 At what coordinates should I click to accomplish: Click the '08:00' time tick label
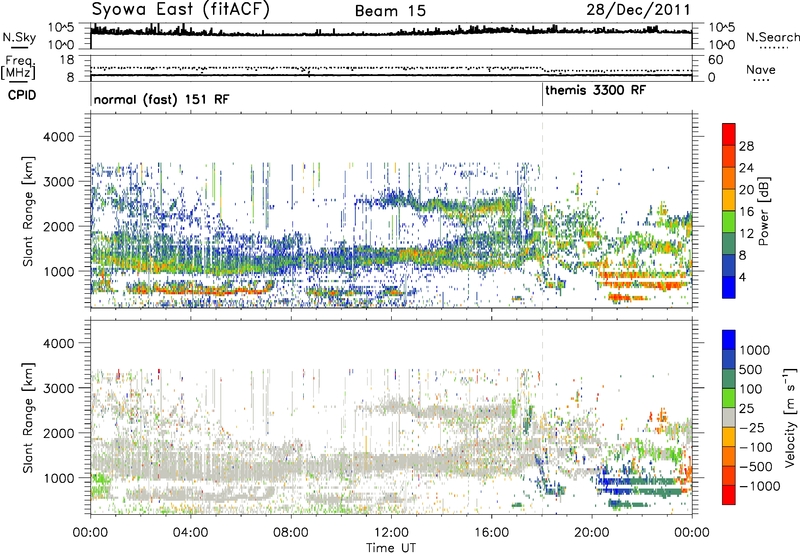point(290,533)
